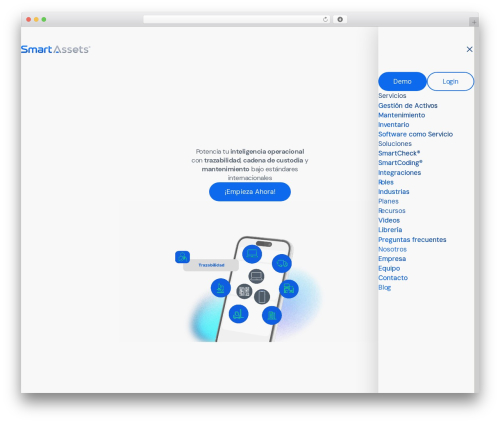Close the side navigation menu
Viewport: 500px width, 423px height.
pyautogui.click(x=469, y=49)
